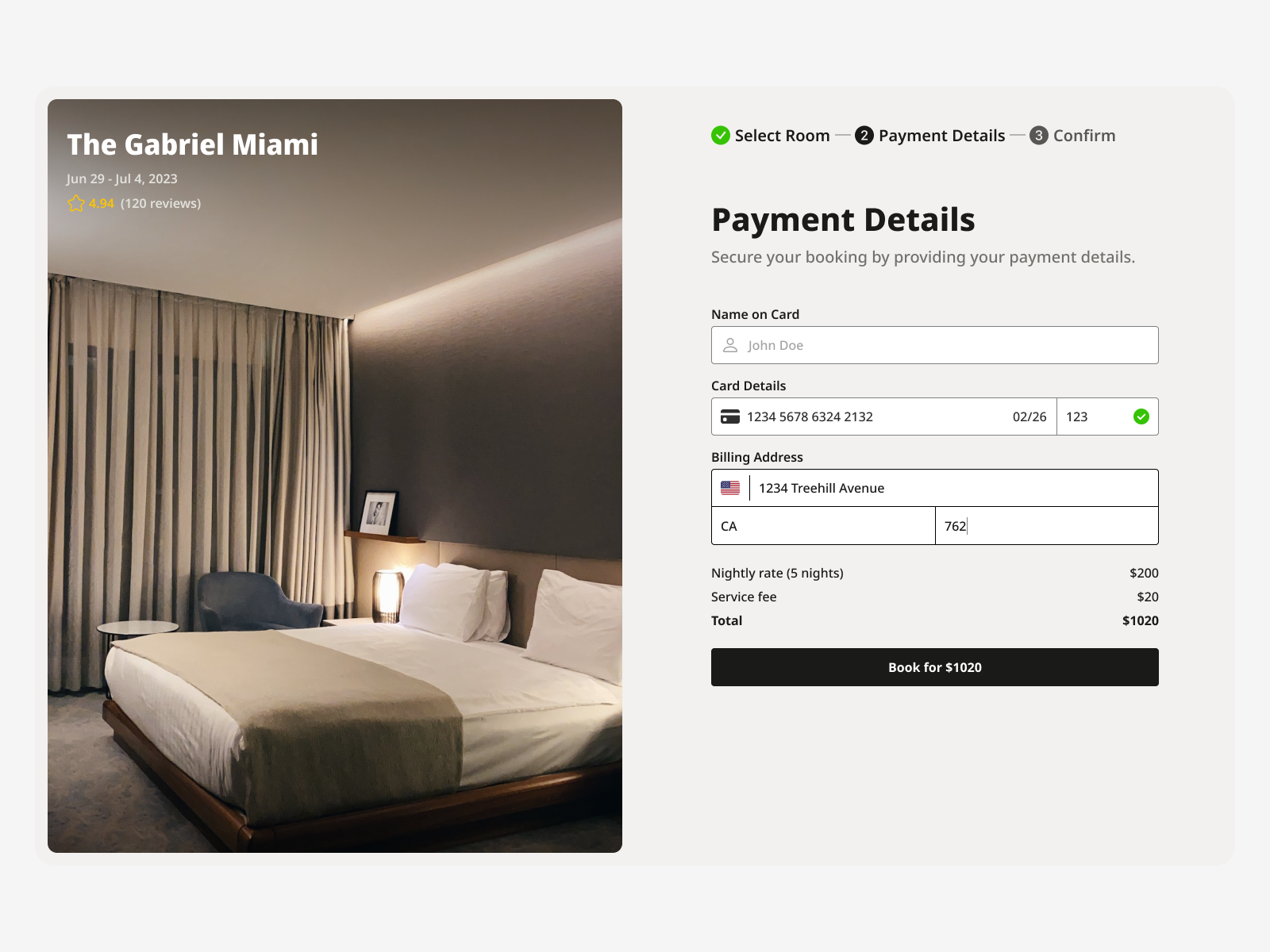Click the CVV field showing 123
The height and width of the screenshot is (952, 1270).
(x=1094, y=416)
